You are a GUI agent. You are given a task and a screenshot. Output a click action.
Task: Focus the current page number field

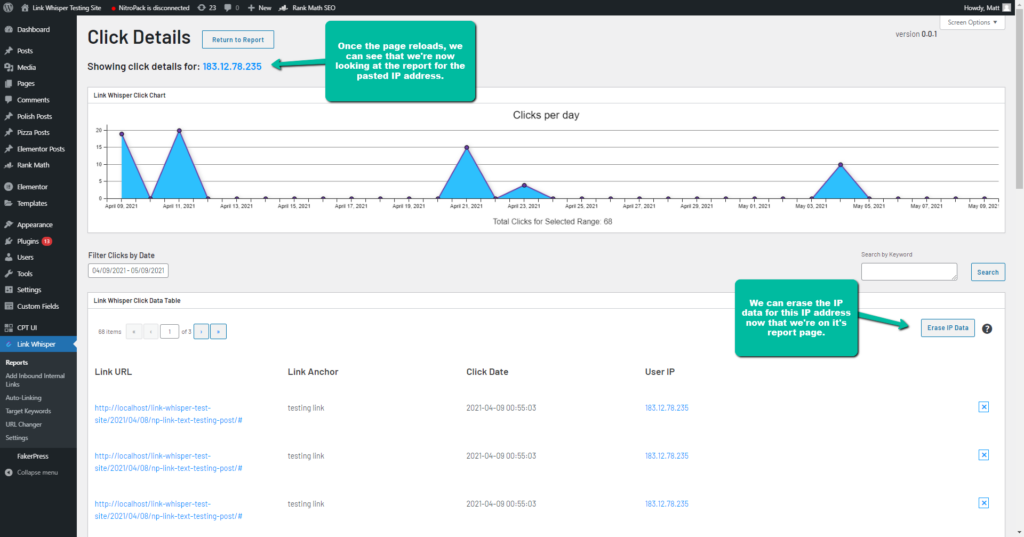tap(169, 331)
